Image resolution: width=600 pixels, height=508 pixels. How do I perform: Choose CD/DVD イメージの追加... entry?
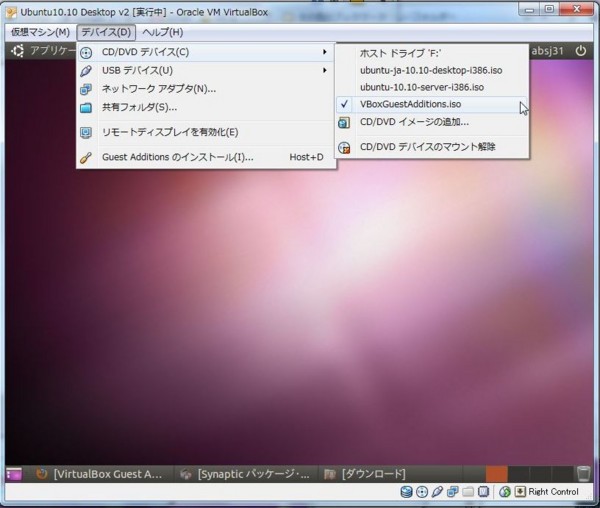(x=432, y=122)
